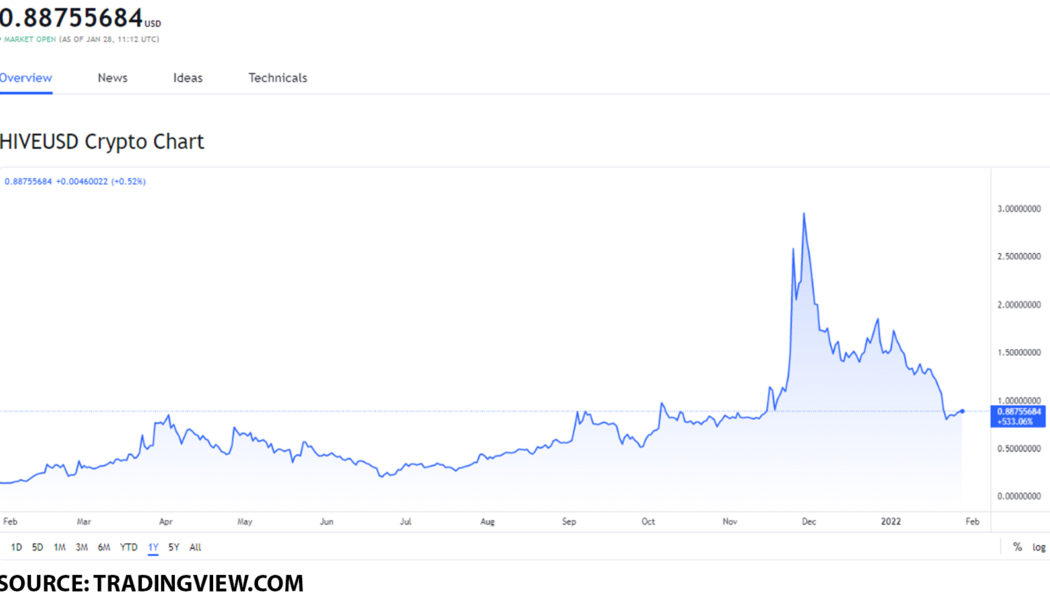Click the MARKET OPEN status indicator
Screen dimensions: 1050x600
(x=28, y=38)
